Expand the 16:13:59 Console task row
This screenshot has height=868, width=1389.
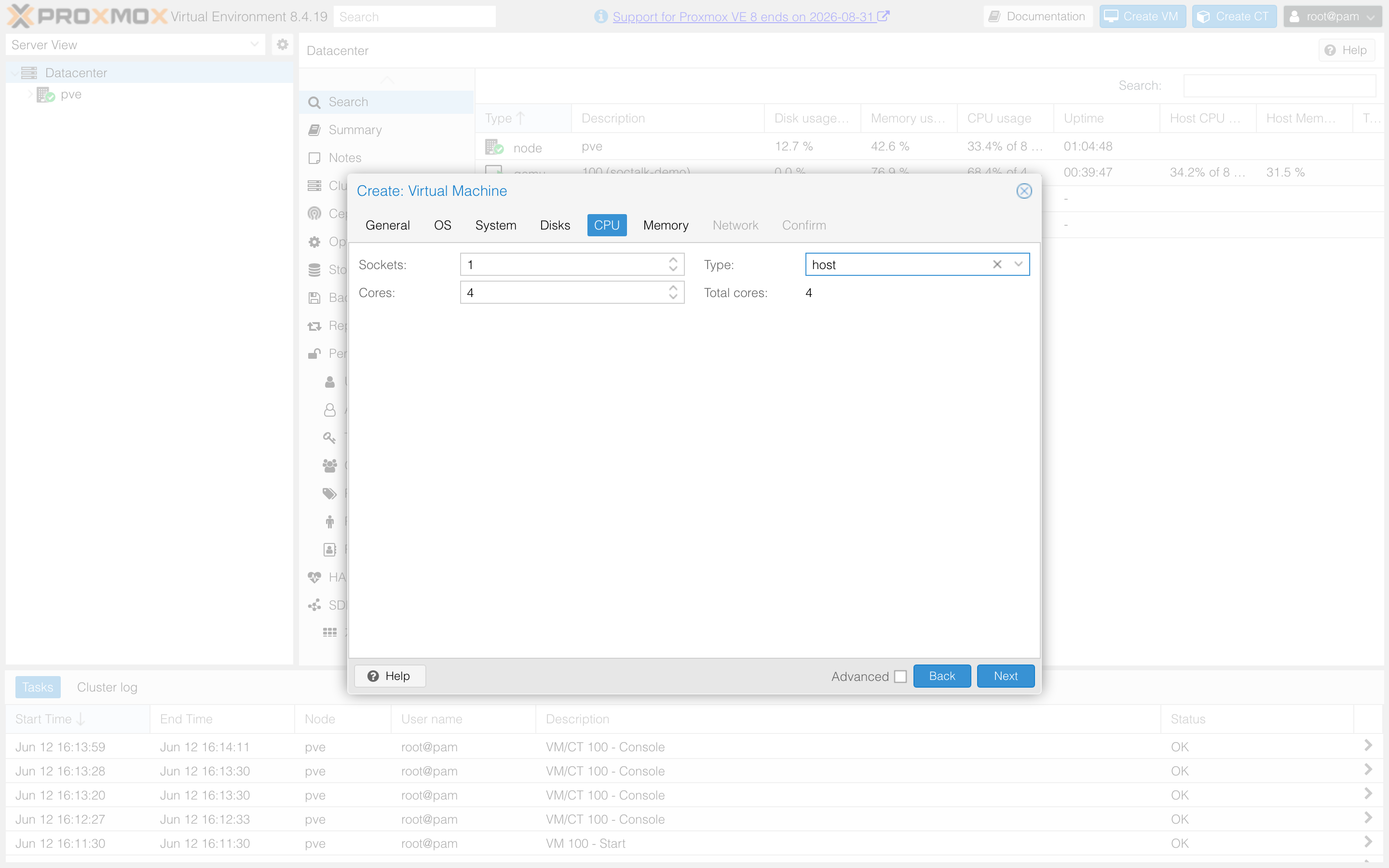point(1368,746)
